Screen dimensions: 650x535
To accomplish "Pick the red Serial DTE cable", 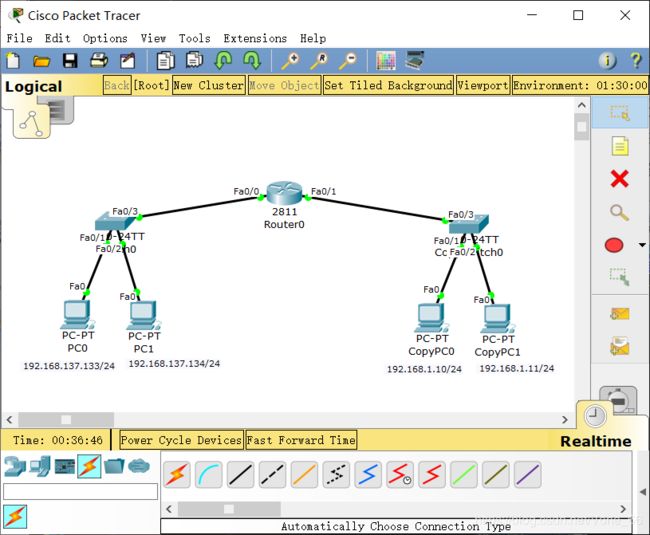I will point(432,474).
